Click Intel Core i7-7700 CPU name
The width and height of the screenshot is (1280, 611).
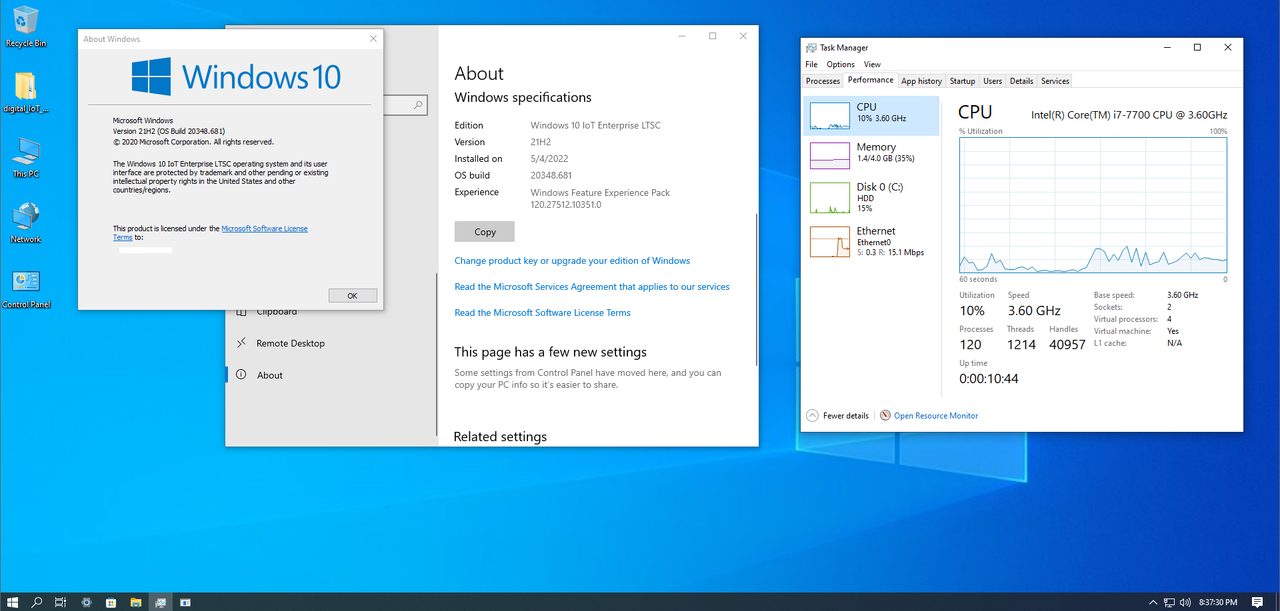(x=1129, y=115)
